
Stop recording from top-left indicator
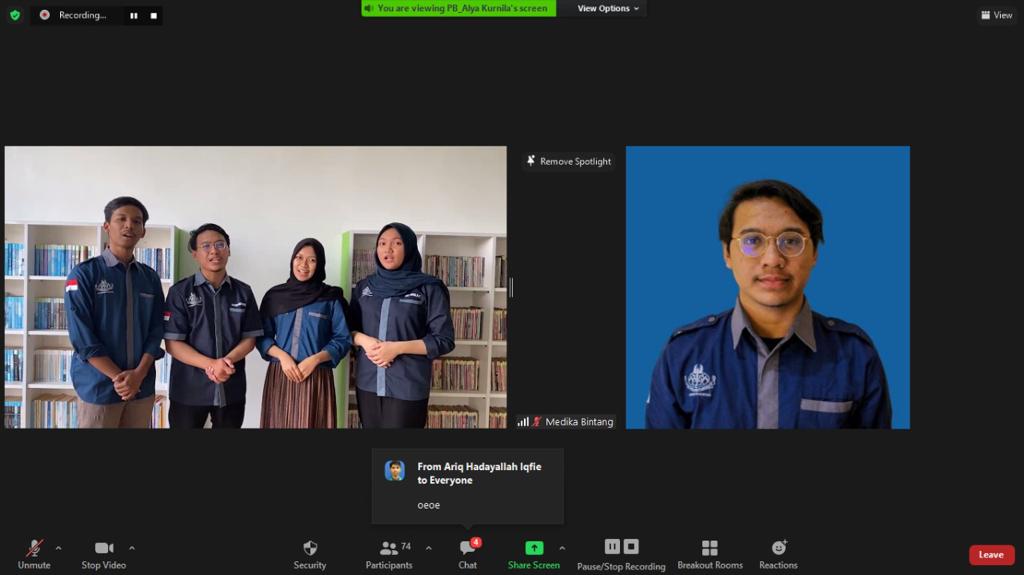(153, 16)
